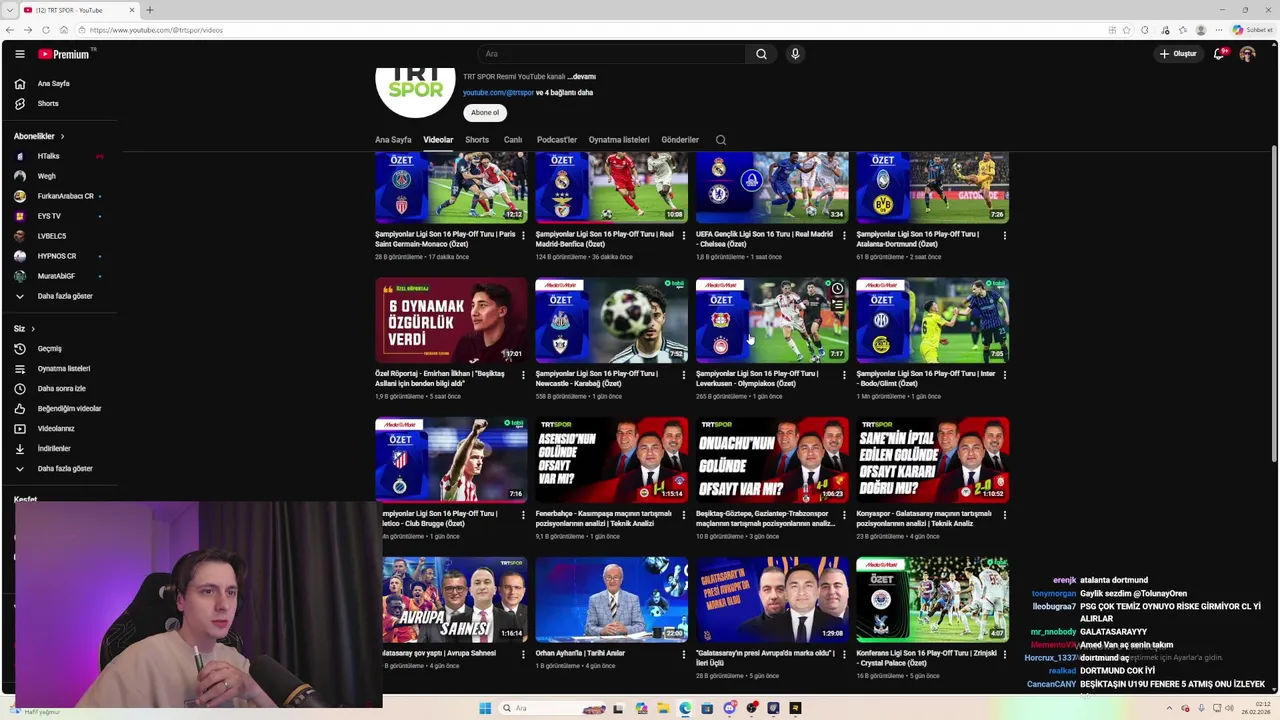Open a new browser tab
The height and width of the screenshot is (720, 1280).
pyautogui.click(x=150, y=10)
